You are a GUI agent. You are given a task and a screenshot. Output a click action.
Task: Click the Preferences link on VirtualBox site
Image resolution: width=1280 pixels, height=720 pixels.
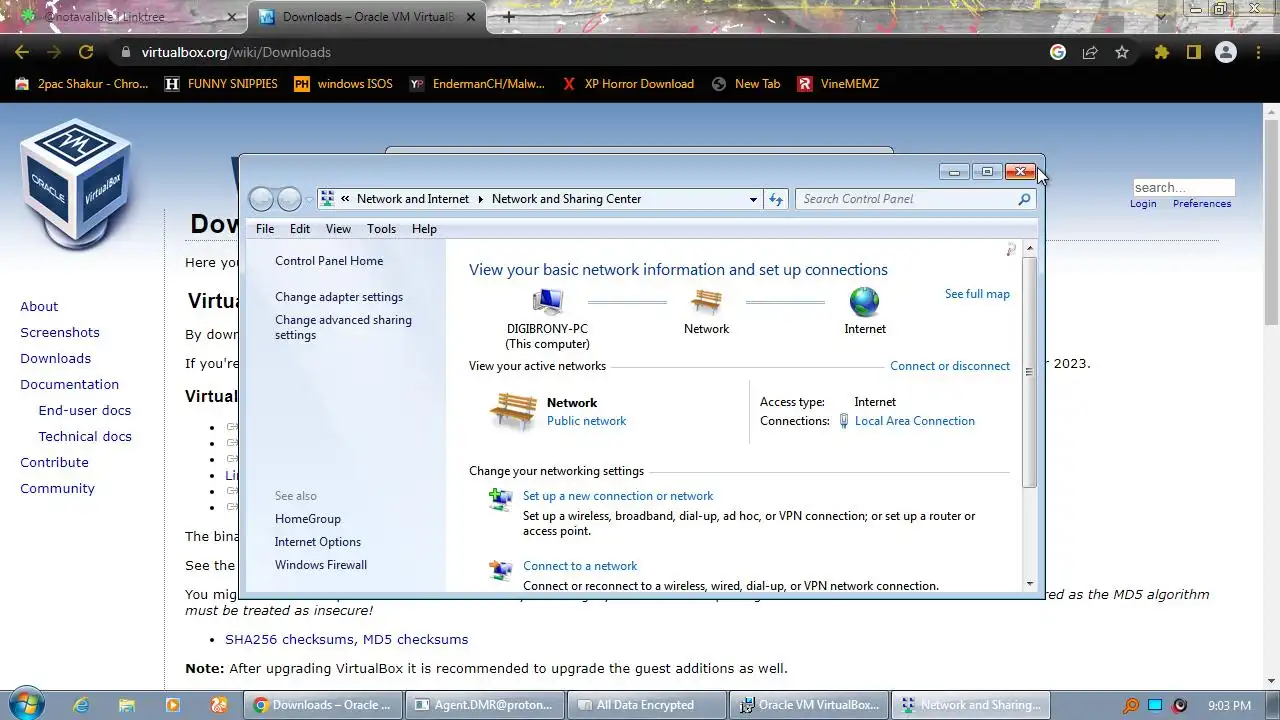(x=1202, y=204)
